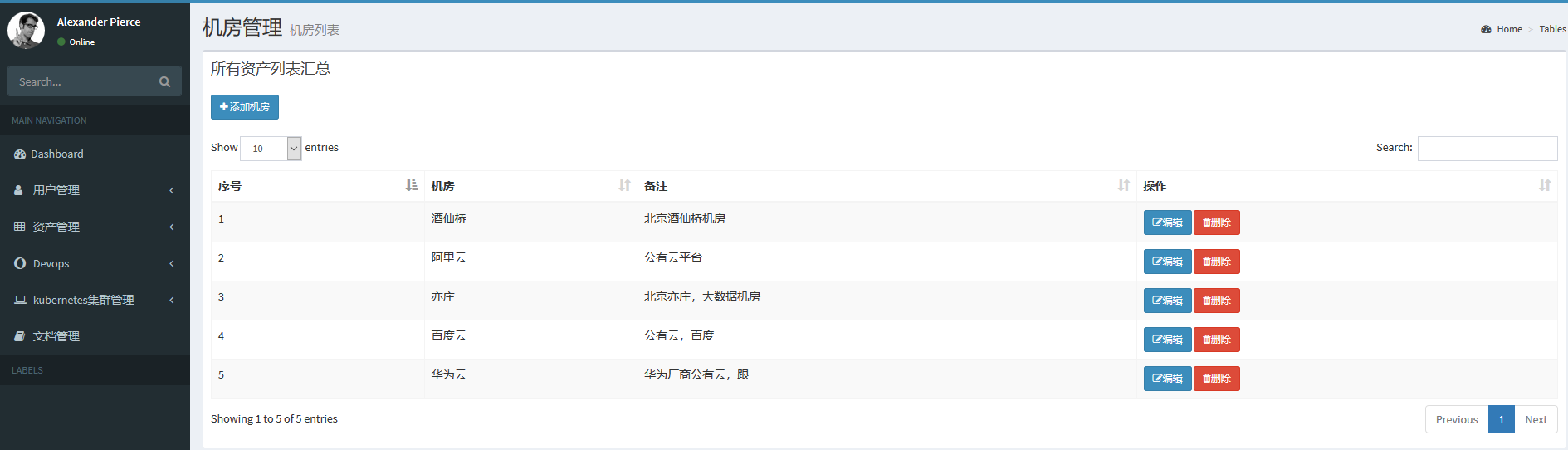Sort table by 序号 column icon
The width and height of the screenshot is (1568, 450).
[x=412, y=185]
